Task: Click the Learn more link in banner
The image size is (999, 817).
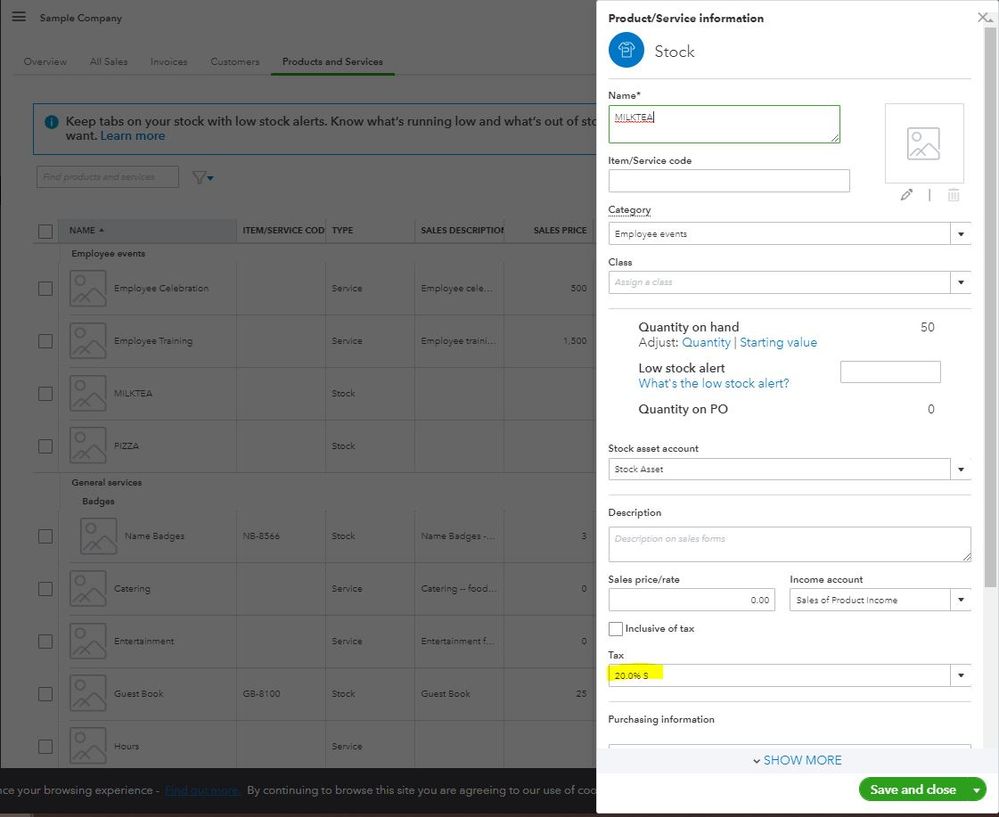Action: click(x=133, y=136)
